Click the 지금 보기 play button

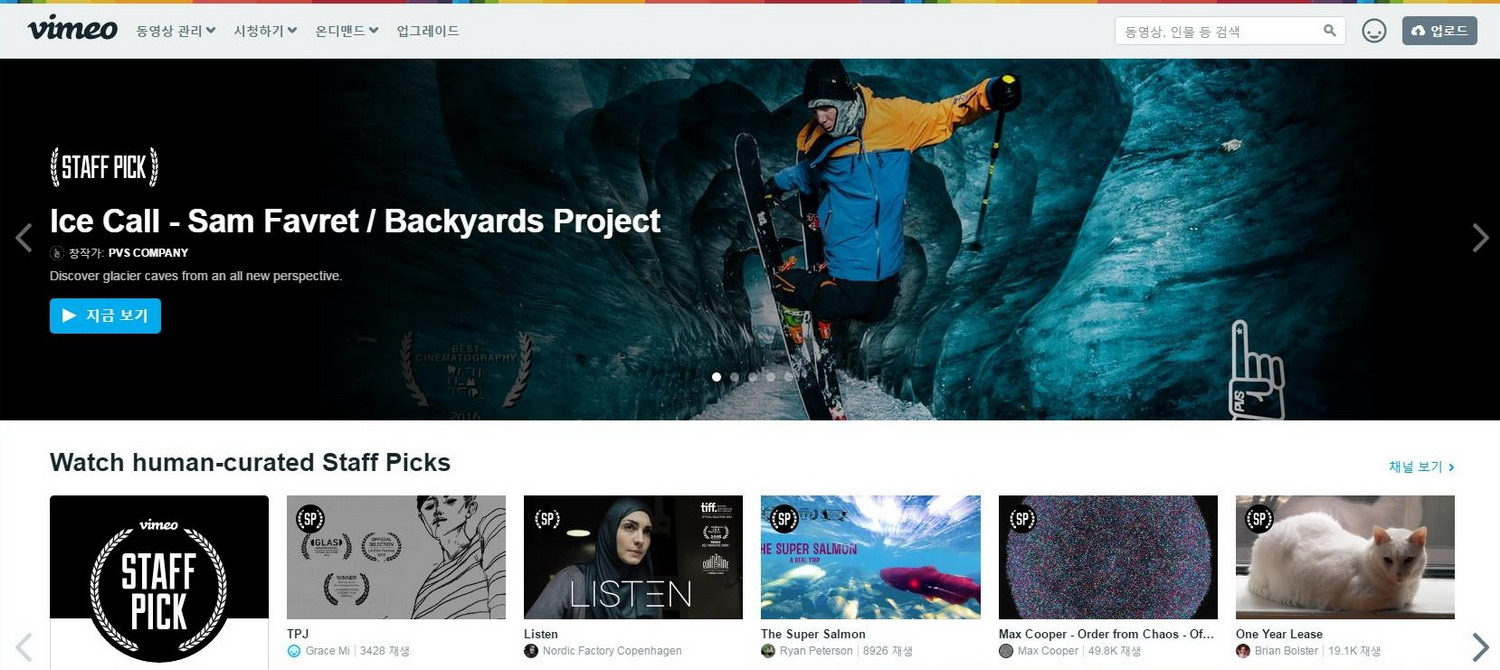(105, 315)
